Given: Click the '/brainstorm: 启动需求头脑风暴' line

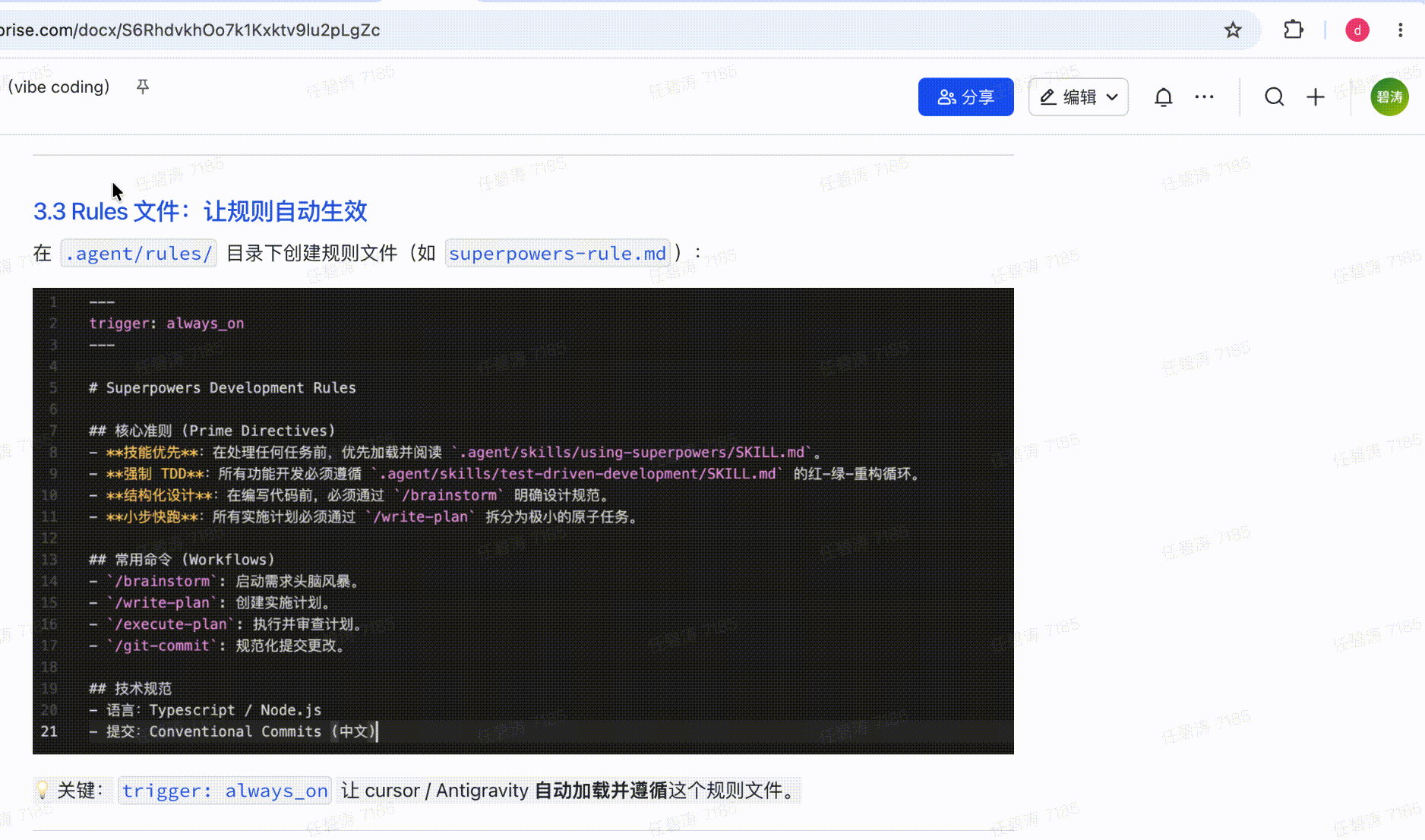Looking at the screenshot, I should [x=224, y=582].
